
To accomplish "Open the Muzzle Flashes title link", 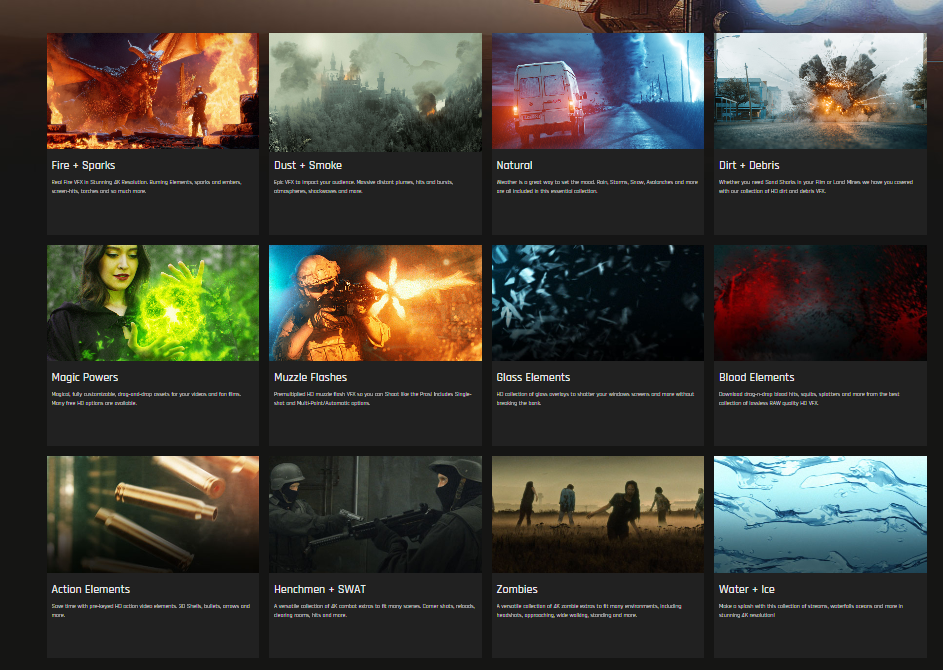I will coord(310,377).
